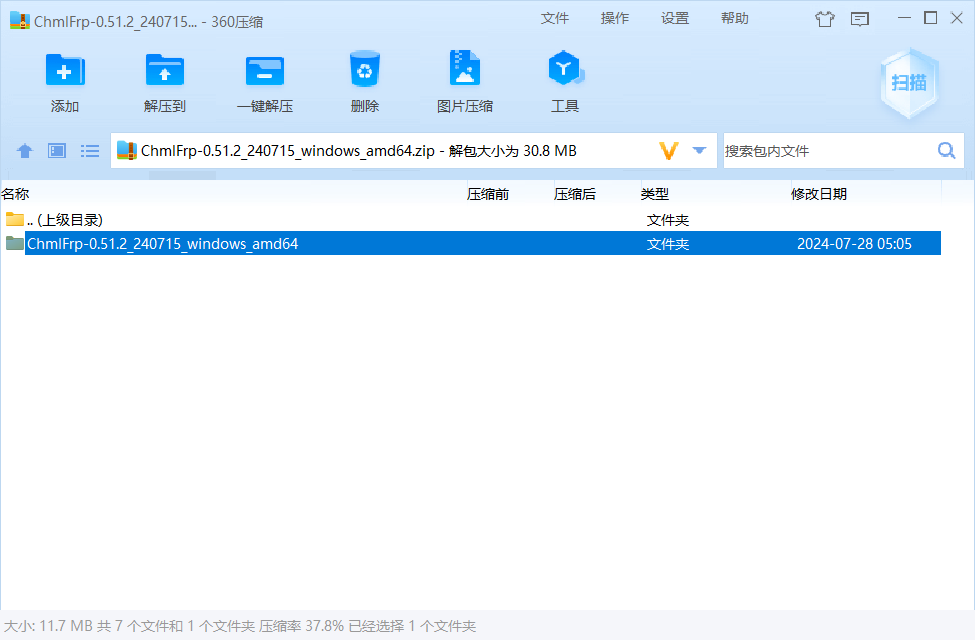Open the File (文件) menu
This screenshot has height=640, width=975.
point(555,18)
